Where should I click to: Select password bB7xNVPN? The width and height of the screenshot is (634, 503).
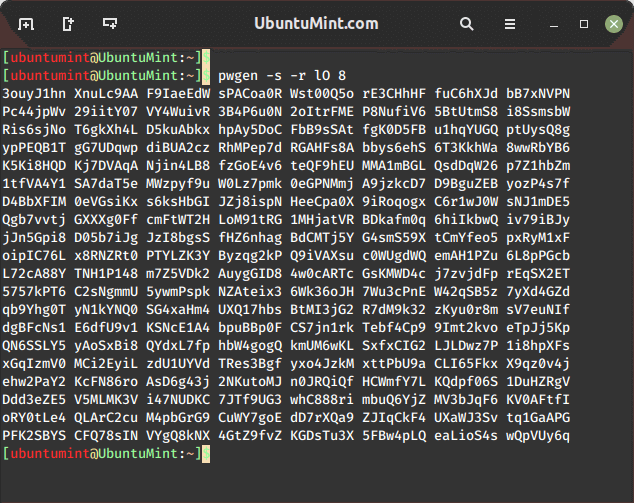538,94
